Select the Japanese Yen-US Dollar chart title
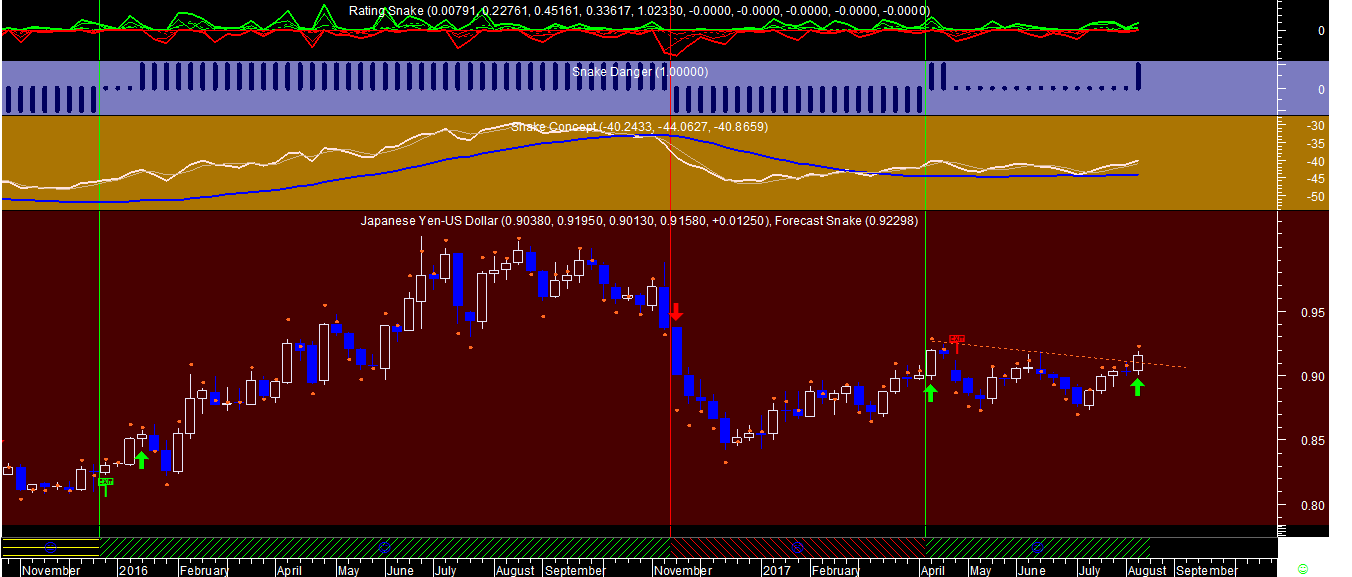 point(639,220)
